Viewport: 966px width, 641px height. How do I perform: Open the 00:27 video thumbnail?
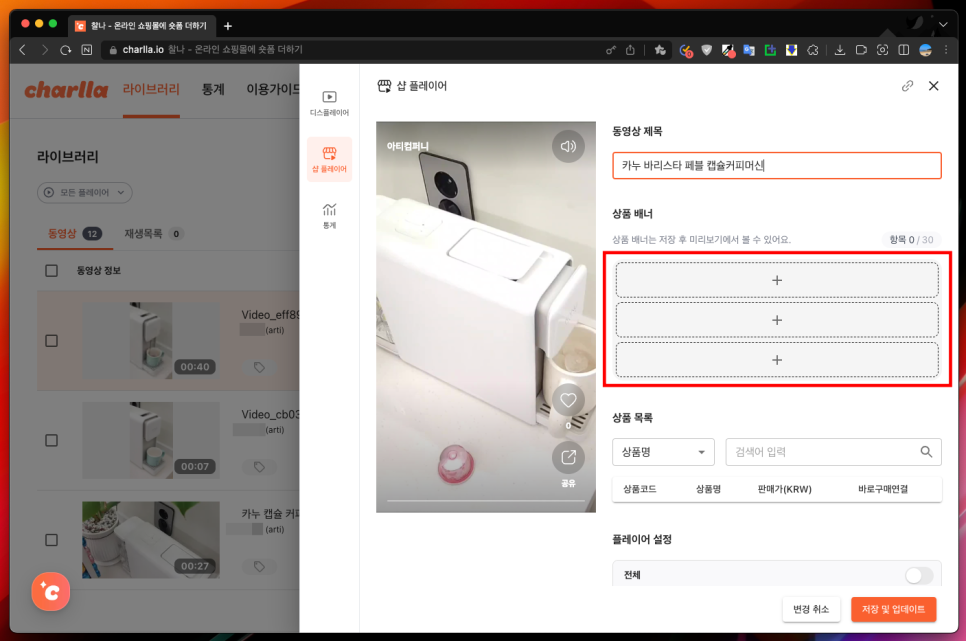coord(151,540)
